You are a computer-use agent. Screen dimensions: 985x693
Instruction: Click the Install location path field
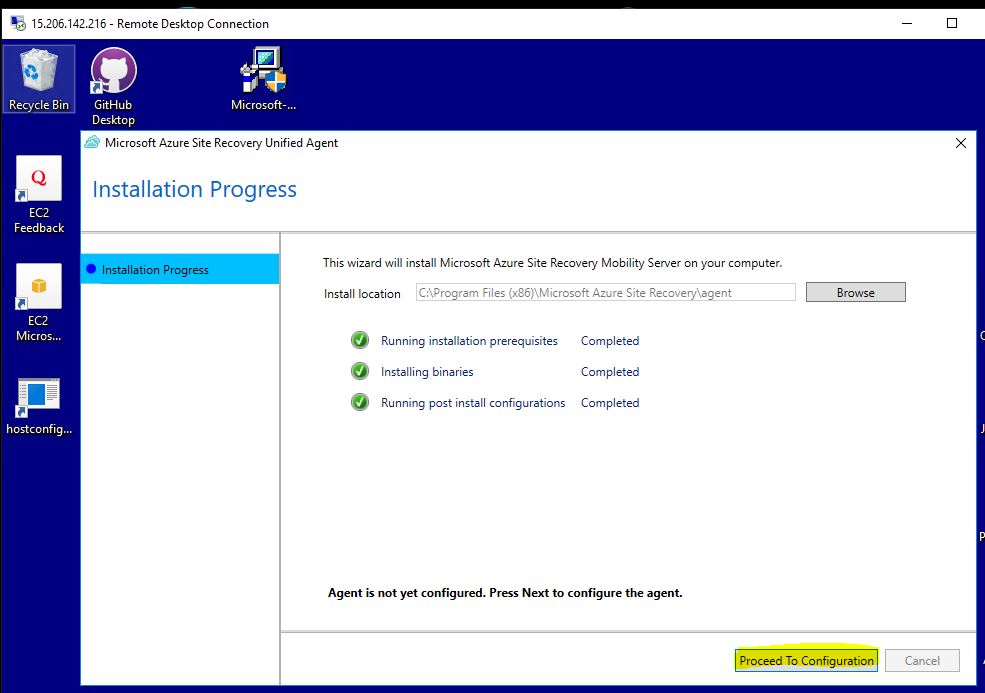pos(605,293)
